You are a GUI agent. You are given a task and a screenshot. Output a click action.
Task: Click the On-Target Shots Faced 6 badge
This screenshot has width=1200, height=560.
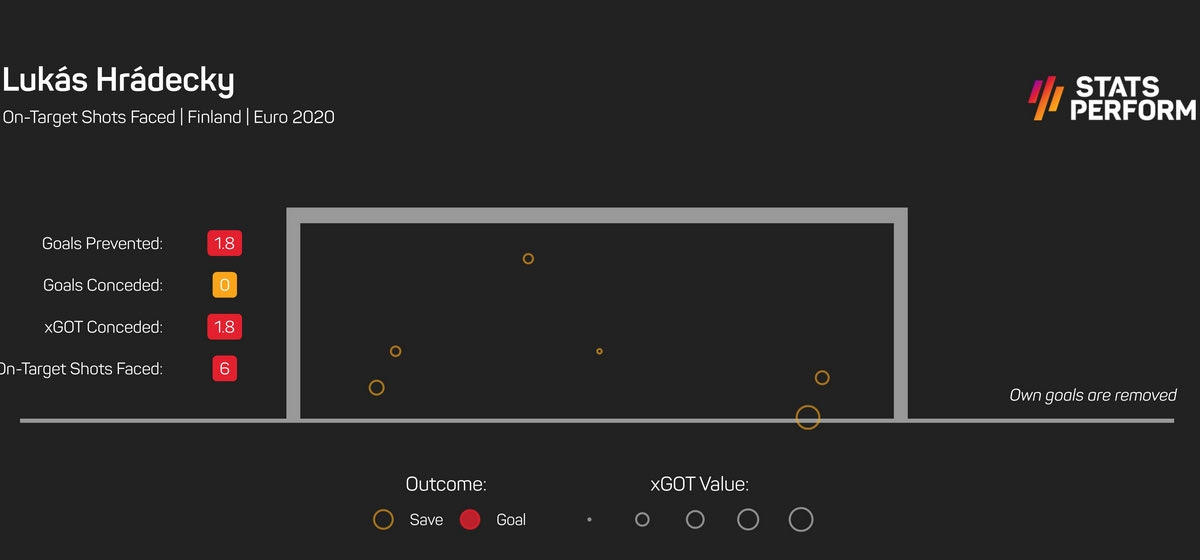tap(225, 369)
